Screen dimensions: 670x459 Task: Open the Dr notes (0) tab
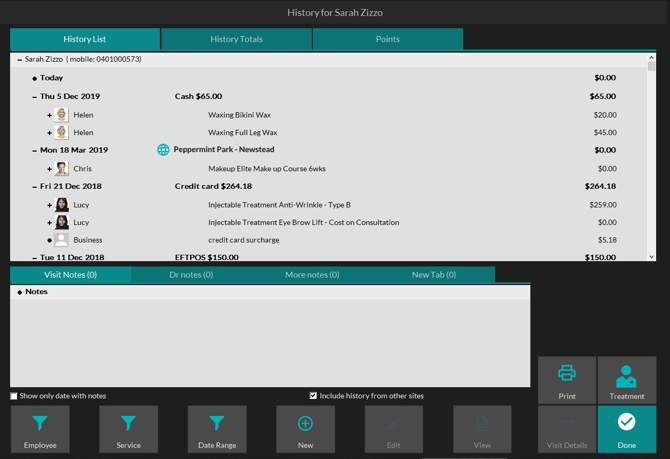[x=191, y=275]
